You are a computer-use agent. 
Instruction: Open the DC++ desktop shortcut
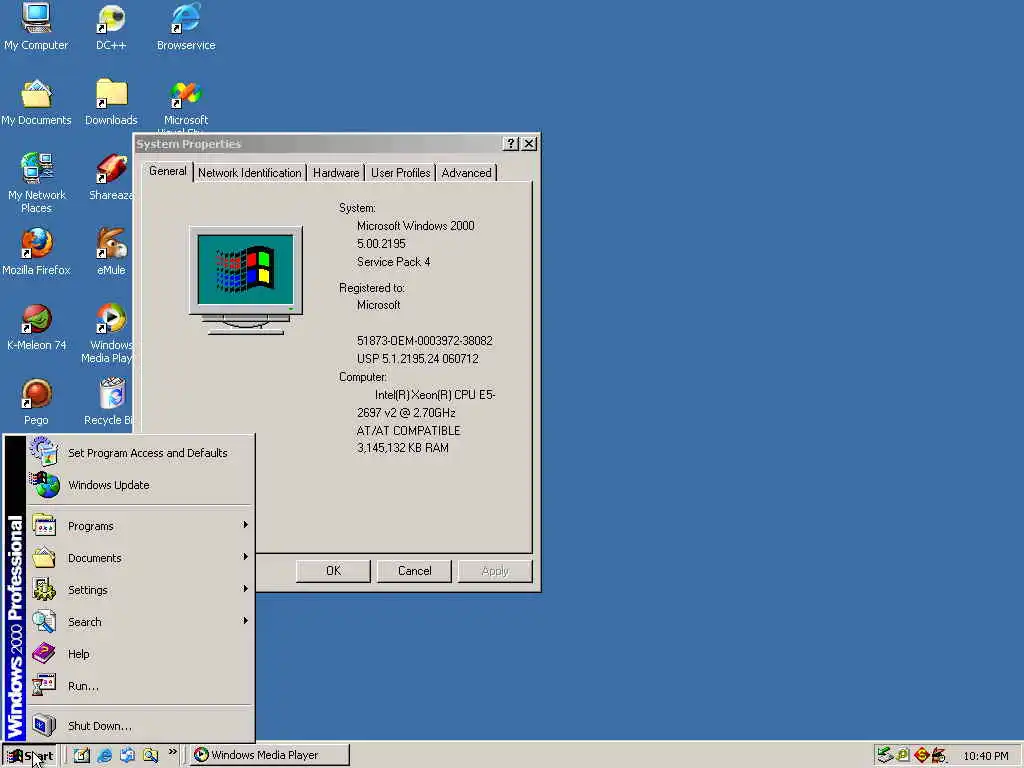[x=111, y=26]
